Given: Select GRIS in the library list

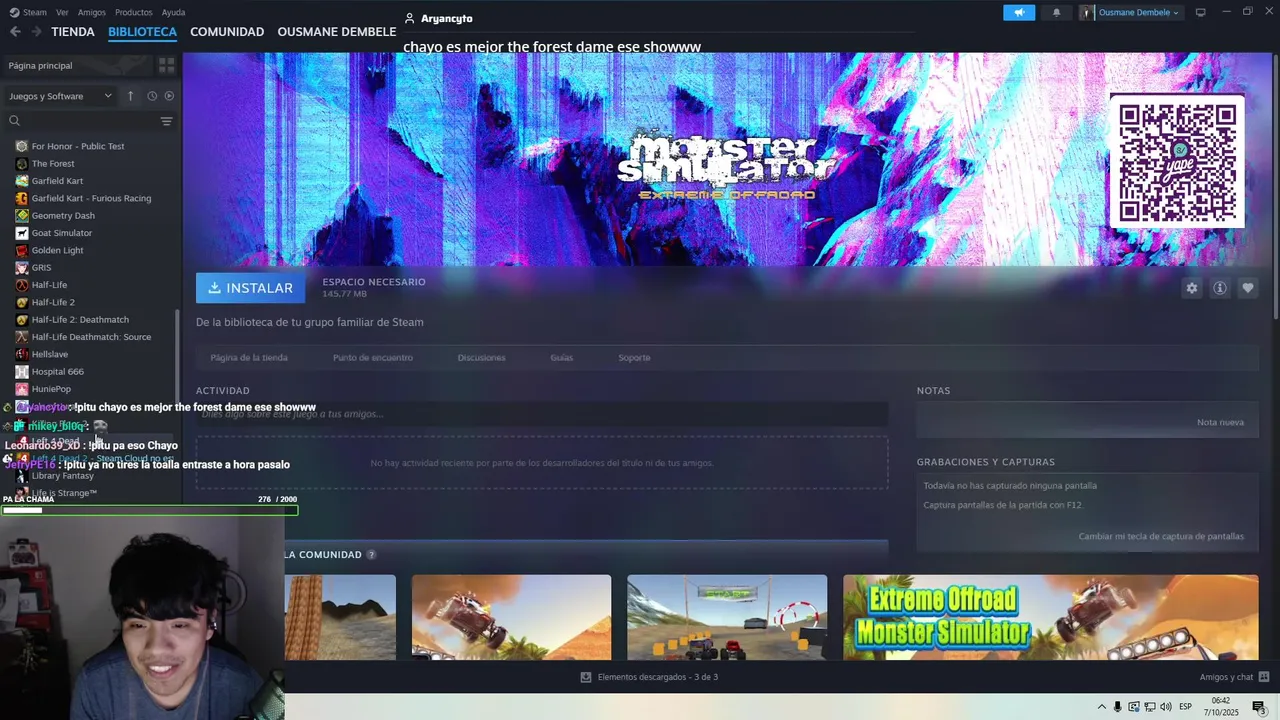Looking at the screenshot, I should tap(41, 267).
